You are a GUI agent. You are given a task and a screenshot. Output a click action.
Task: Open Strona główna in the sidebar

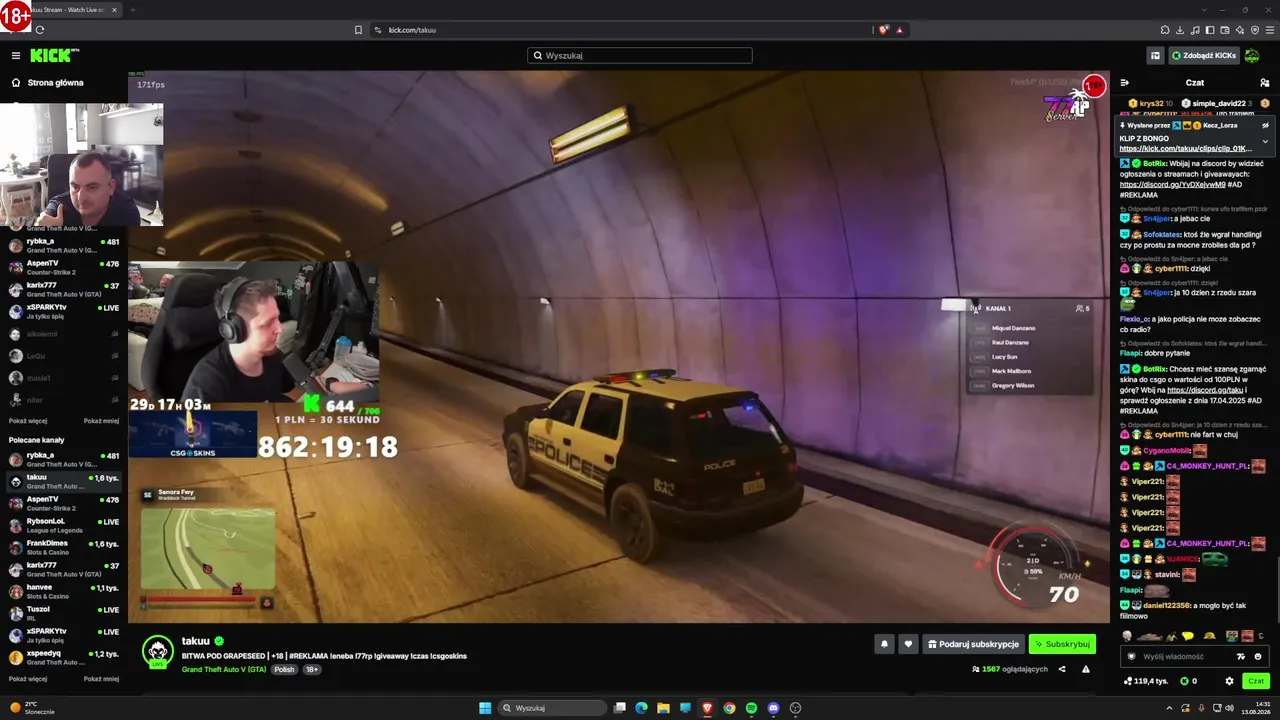tap(46, 83)
